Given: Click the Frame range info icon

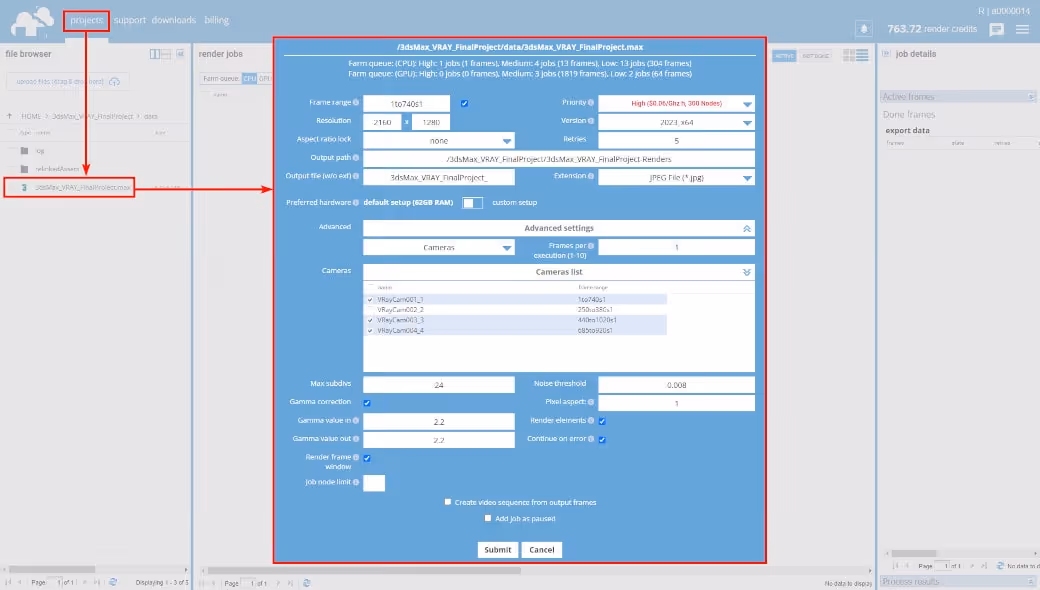Looking at the screenshot, I should (356, 103).
